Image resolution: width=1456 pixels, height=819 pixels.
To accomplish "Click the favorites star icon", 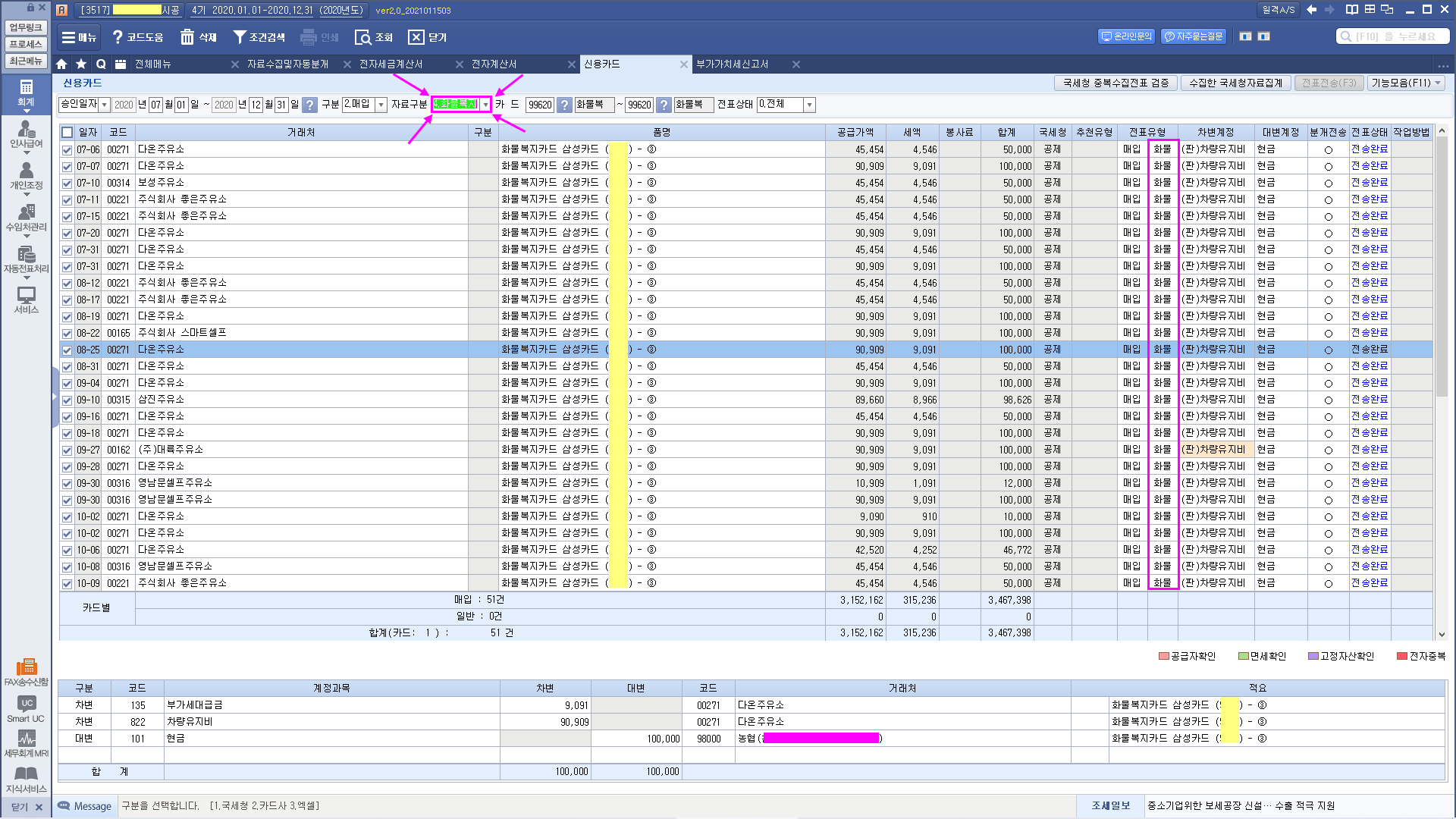I will click(81, 64).
